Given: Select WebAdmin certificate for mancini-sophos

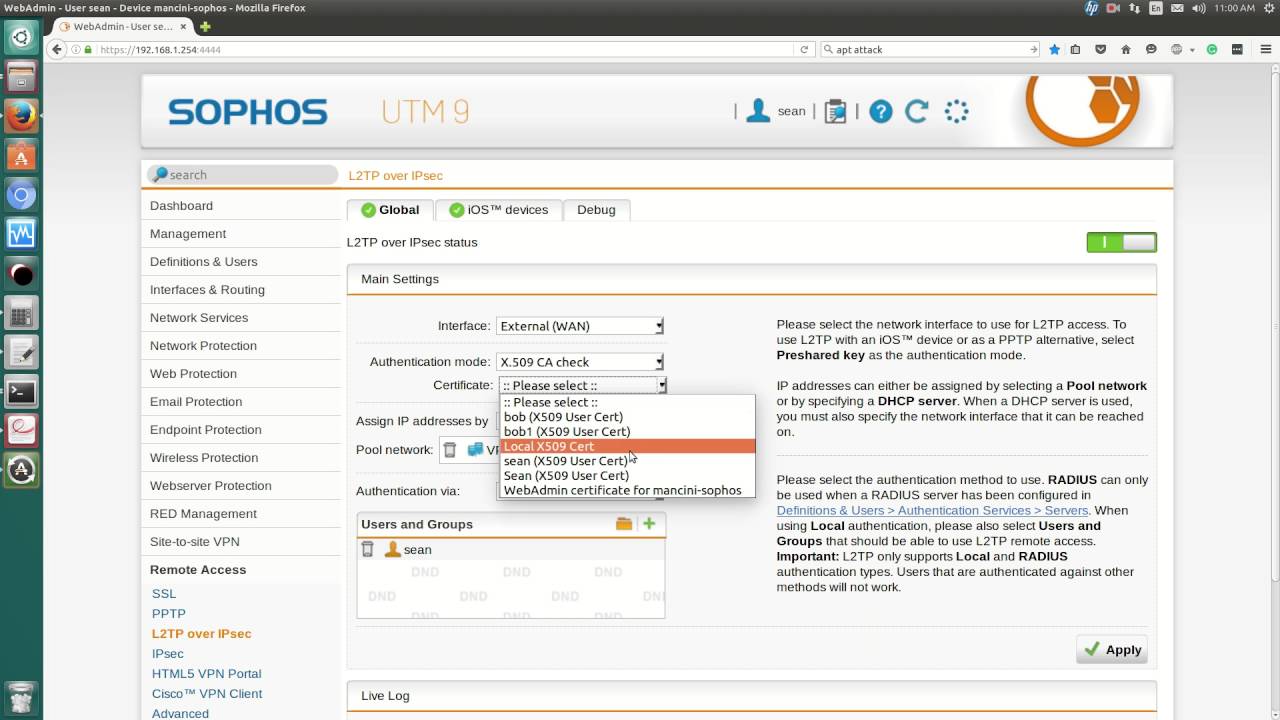Looking at the screenshot, I should (x=627, y=491).
